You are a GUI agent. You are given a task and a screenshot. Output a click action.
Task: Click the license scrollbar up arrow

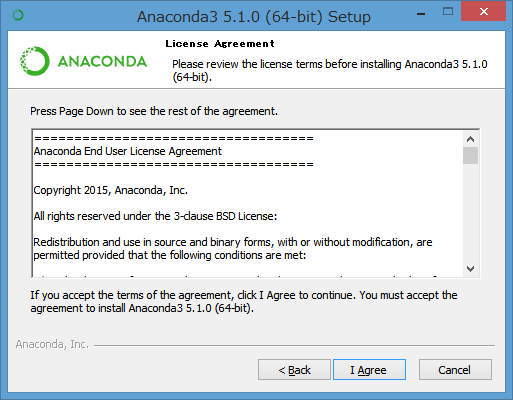470,139
